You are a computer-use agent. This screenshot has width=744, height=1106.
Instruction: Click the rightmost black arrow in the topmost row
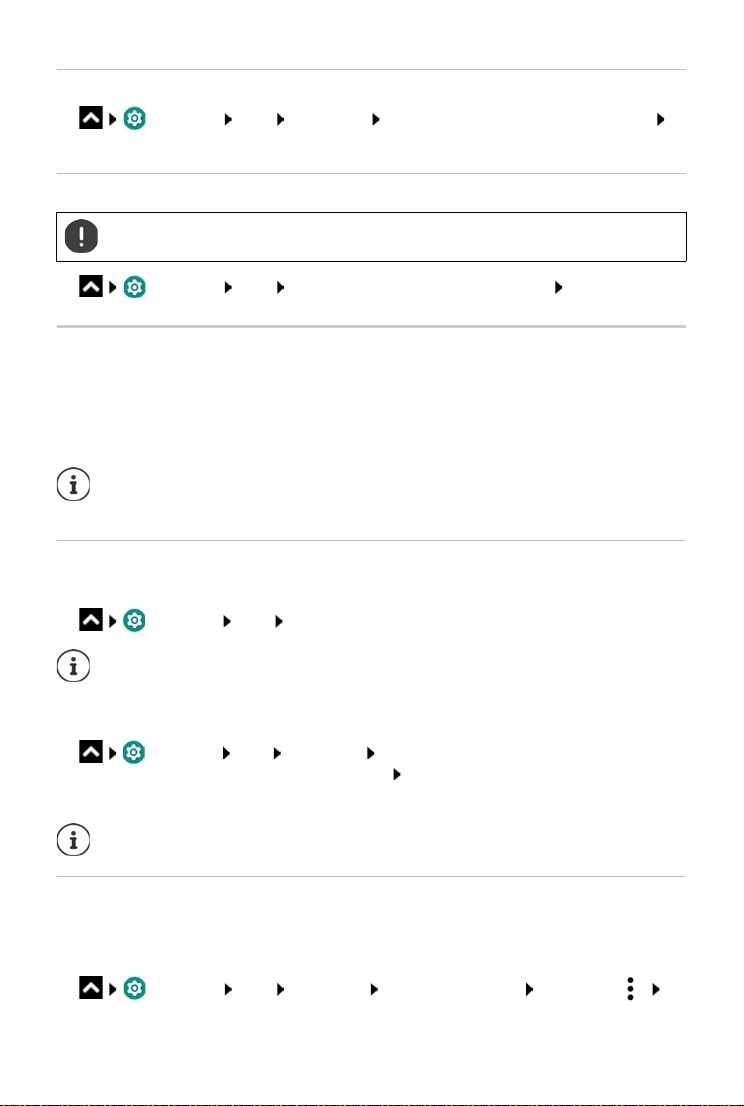coord(659,119)
